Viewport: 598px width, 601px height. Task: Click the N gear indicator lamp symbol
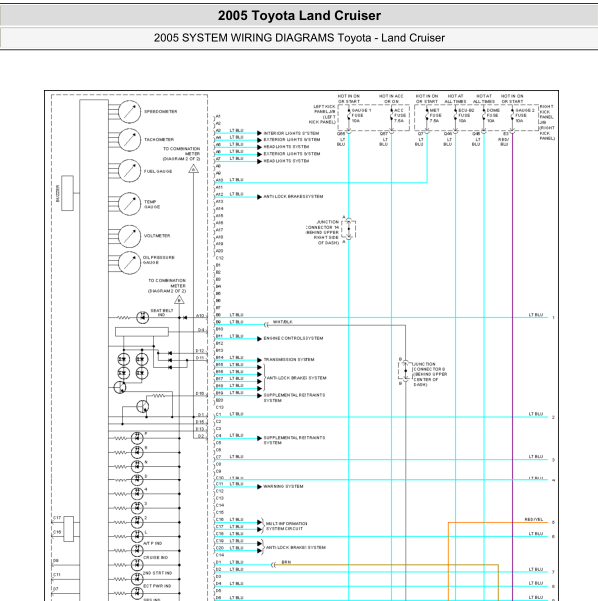pyautogui.click(x=137, y=466)
